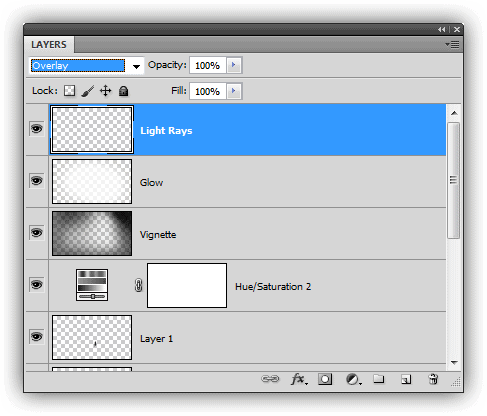Delete layer with trash icon
Image resolution: width=487 pixels, height=416 pixels.
pyautogui.click(x=433, y=379)
